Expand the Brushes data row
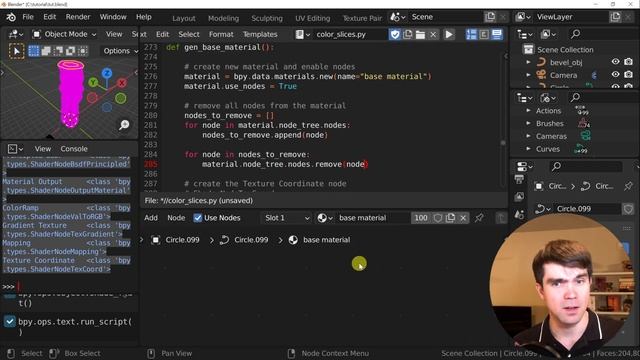640x360 pixels. [x=528, y=123]
